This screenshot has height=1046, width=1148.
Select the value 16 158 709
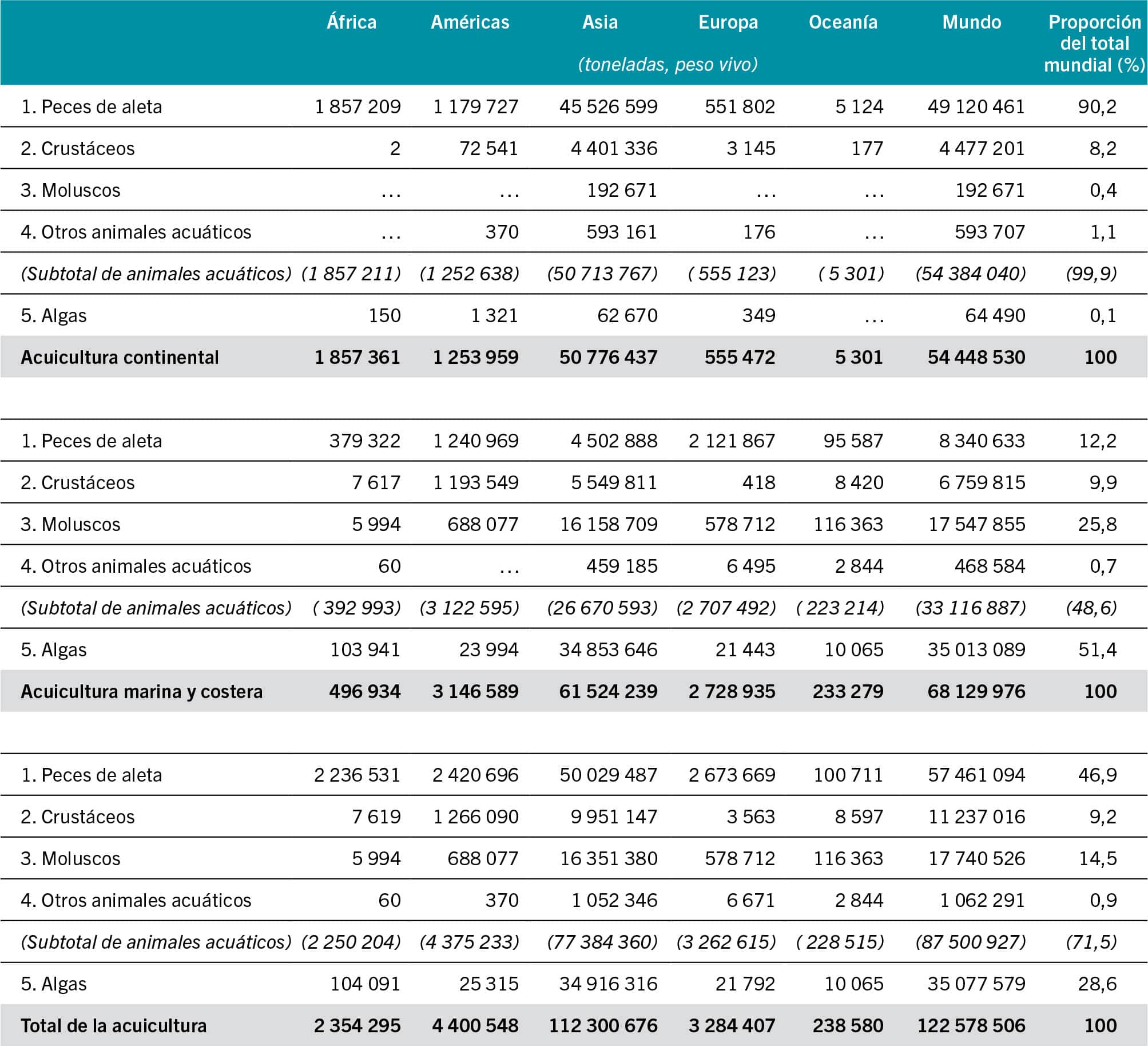[x=608, y=524]
